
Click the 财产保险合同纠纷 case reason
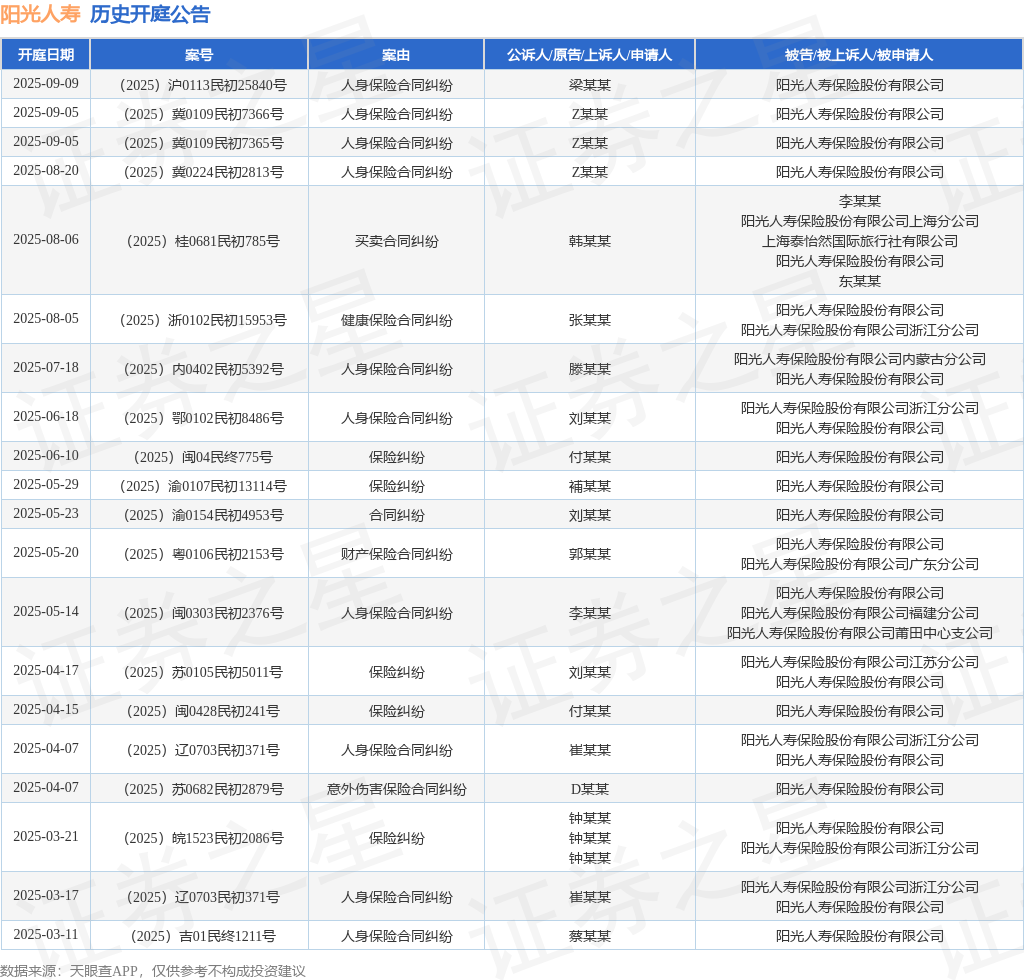pyautogui.click(x=396, y=554)
